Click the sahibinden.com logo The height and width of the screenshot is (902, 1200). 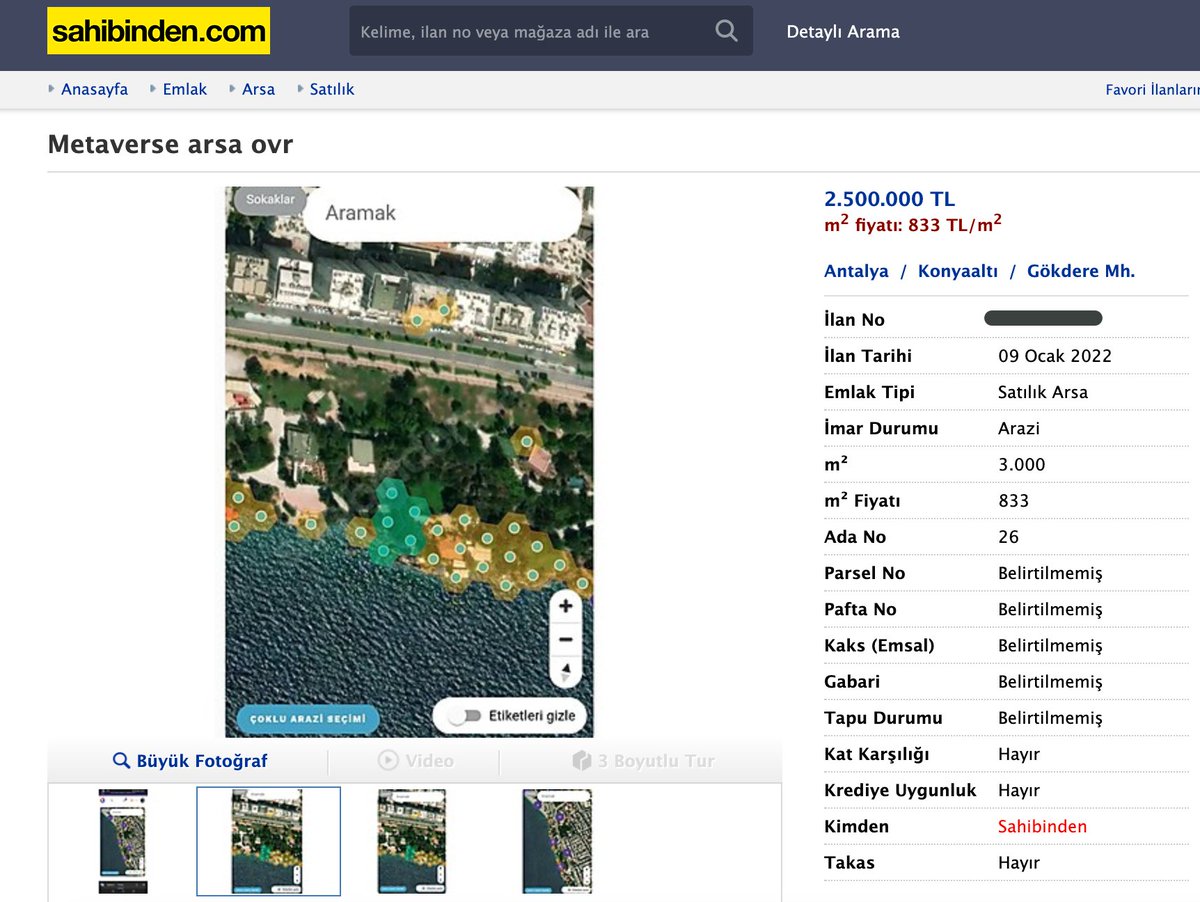click(158, 31)
